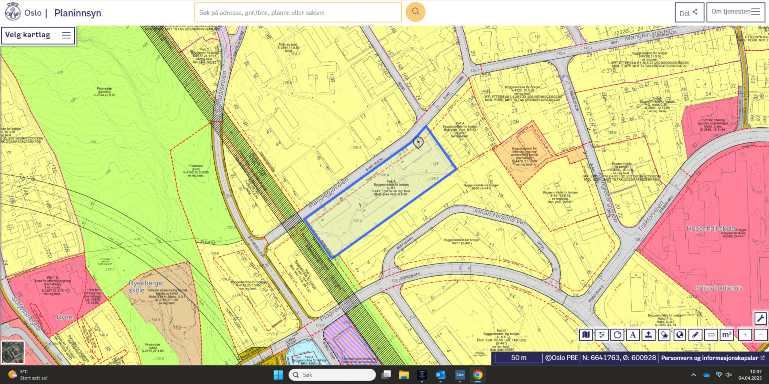The width and height of the screenshot is (769, 384).
Task: Click the Oslo Planinnsyn logo
Action: (x=53, y=13)
